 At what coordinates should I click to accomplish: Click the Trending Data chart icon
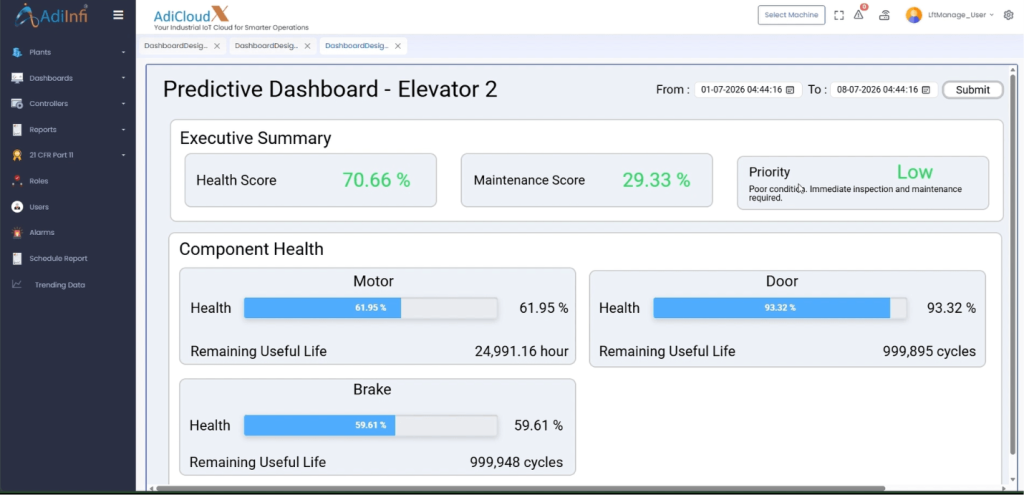click(x=17, y=285)
